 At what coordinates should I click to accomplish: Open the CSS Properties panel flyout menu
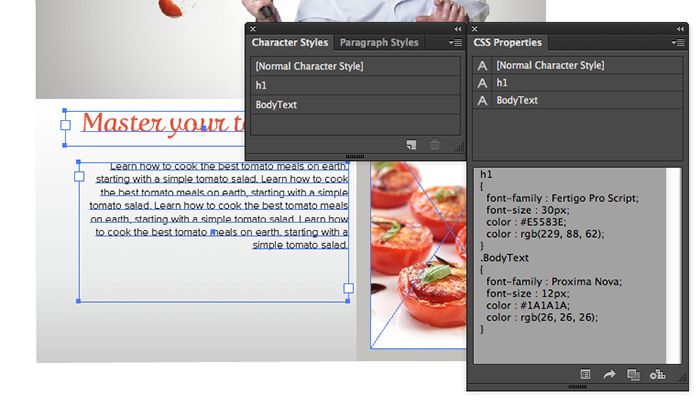coord(678,42)
